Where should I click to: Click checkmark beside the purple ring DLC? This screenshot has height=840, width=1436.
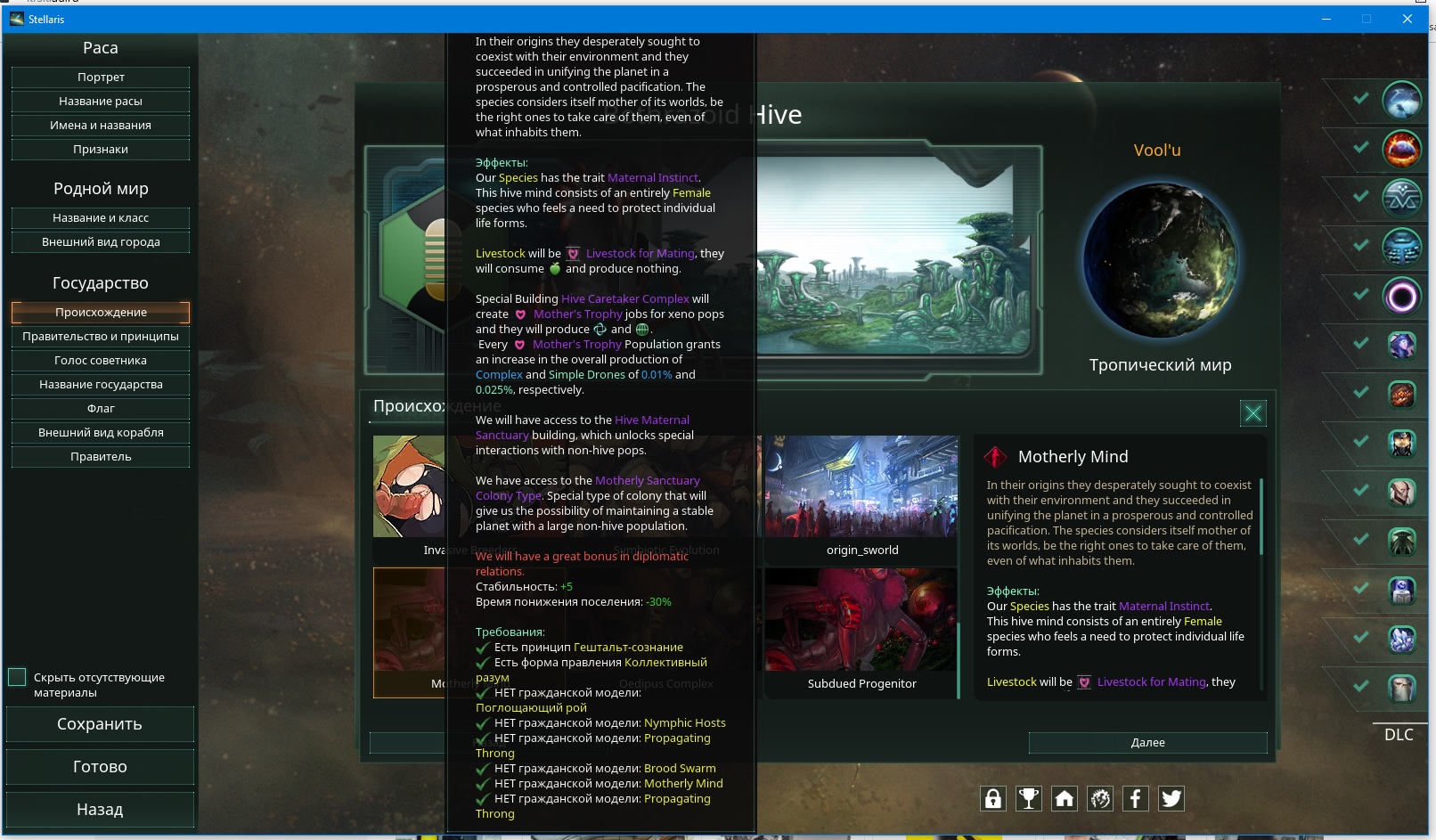pos(1361,294)
